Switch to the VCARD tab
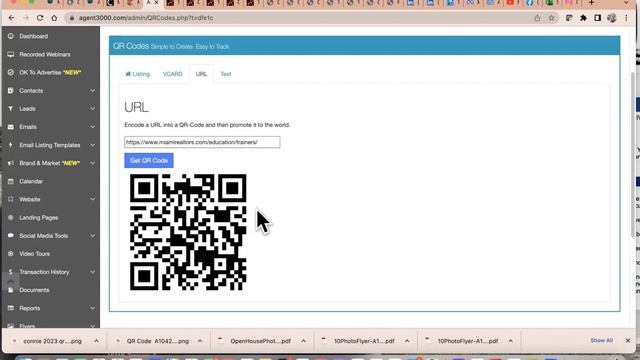This screenshot has width=640, height=360. 172,74
